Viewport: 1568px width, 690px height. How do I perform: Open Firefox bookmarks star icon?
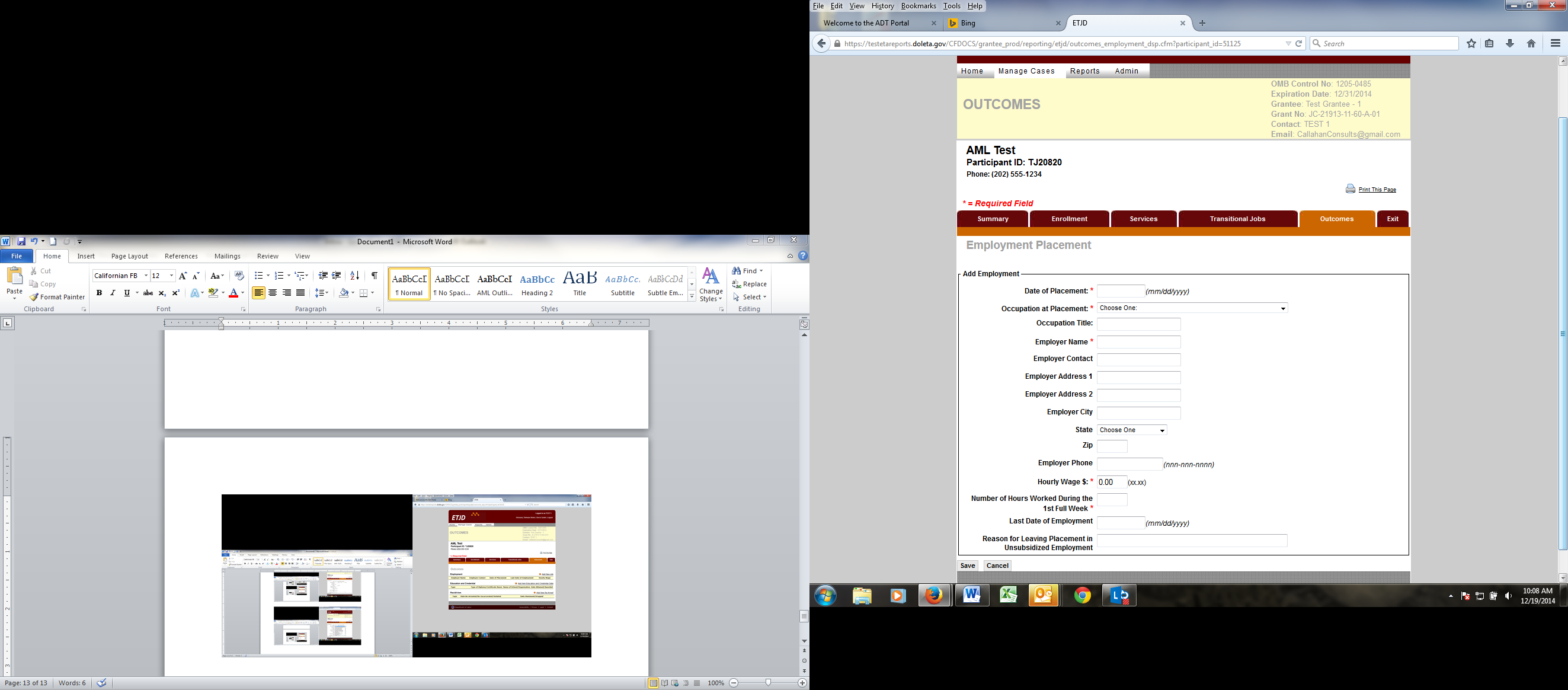click(x=1471, y=43)
